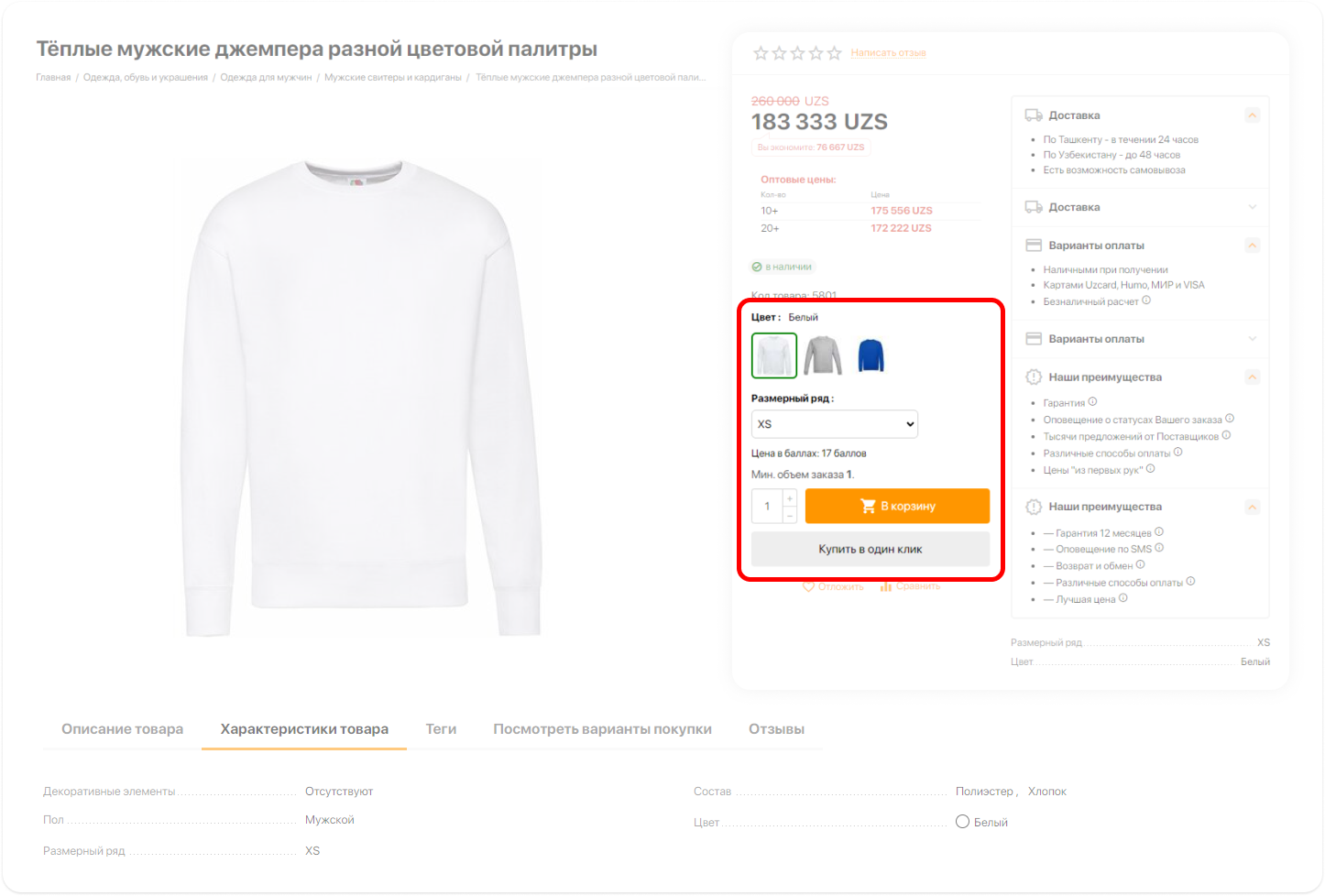Collapse the first Доставка section

(x=1252, y=115)
